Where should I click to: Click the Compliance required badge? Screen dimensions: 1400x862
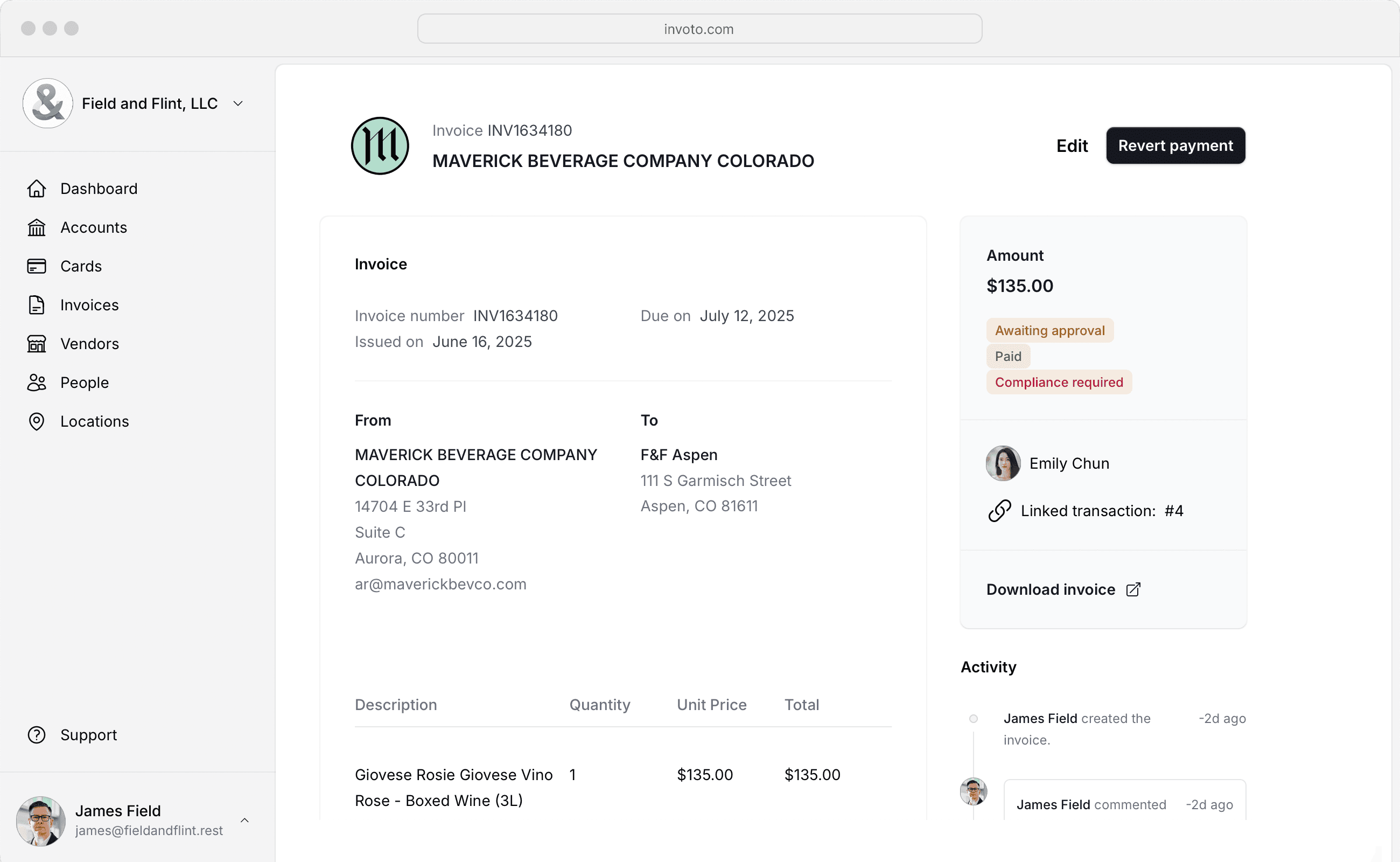(x=1059, y=382)
